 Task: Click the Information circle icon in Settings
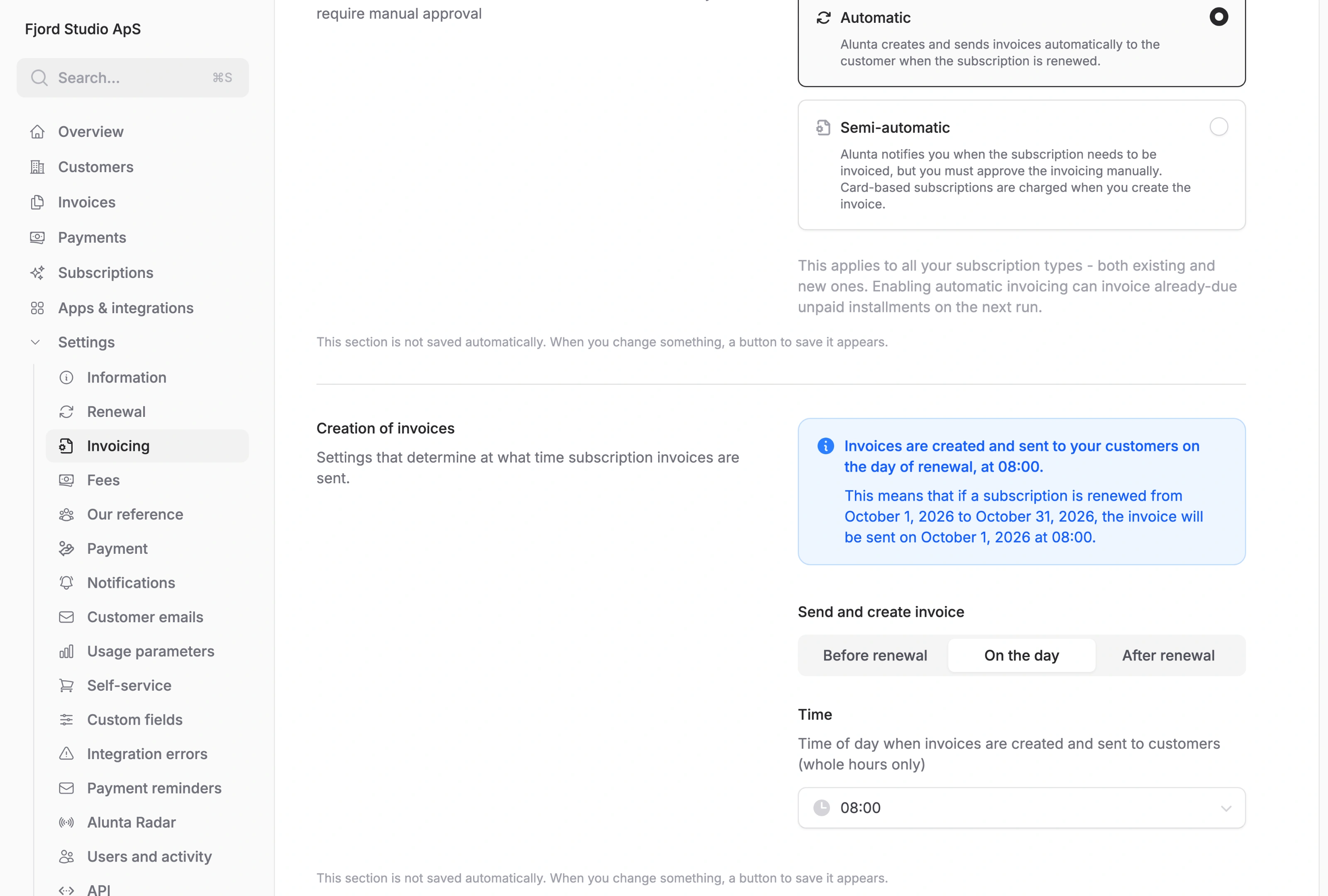(x=66, y=377)
